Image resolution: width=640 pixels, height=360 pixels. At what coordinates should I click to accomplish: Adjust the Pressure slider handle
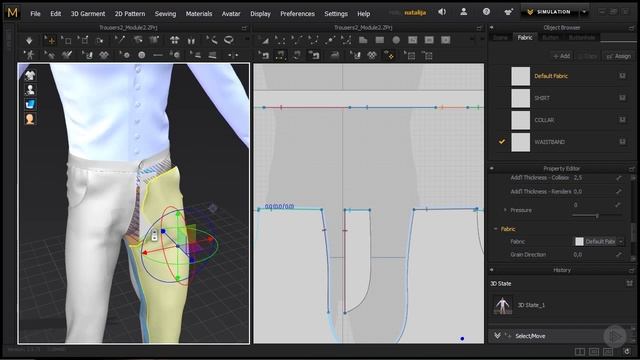click(x=597, y=215)
